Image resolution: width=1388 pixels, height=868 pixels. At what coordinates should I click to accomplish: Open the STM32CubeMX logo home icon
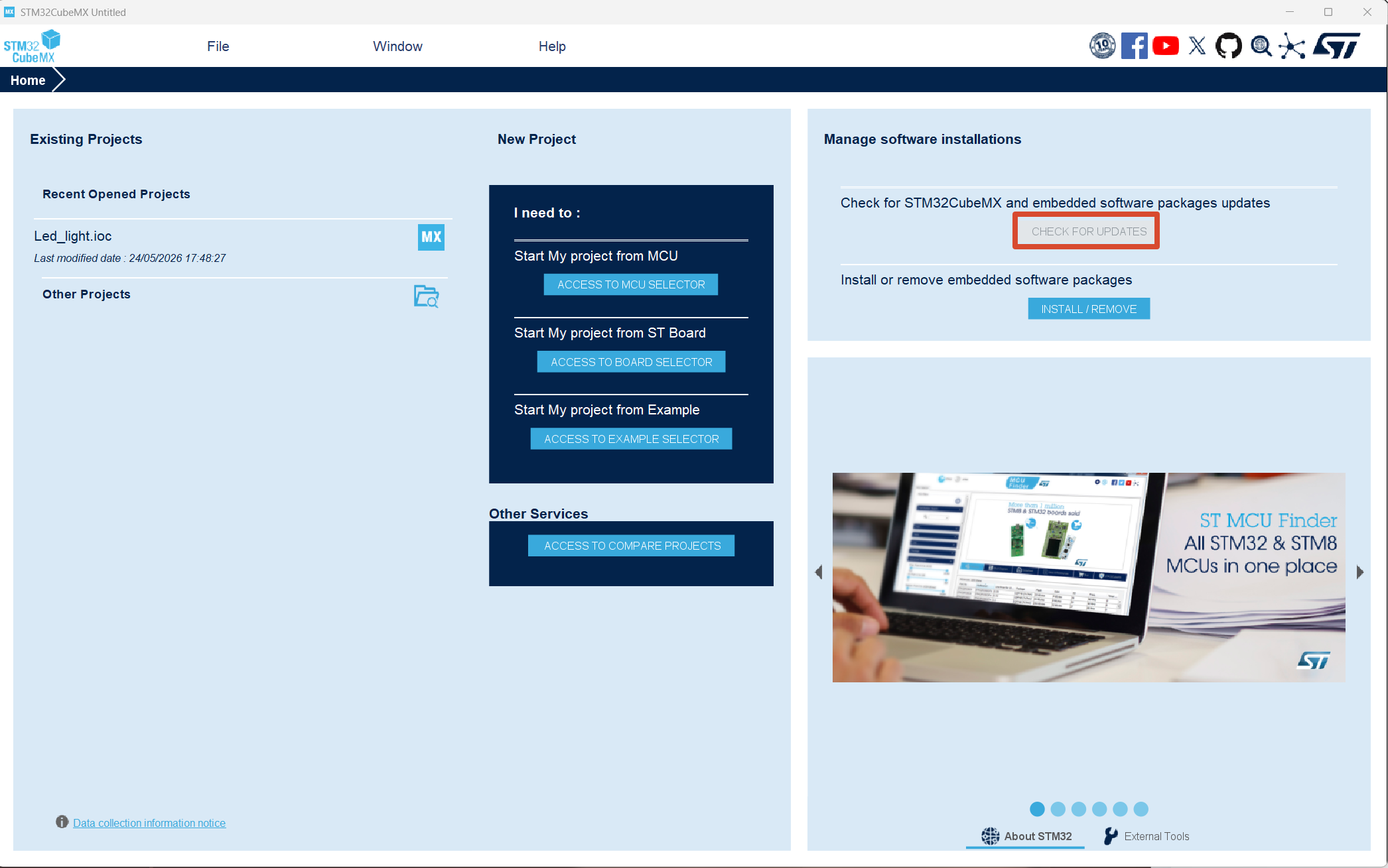32,46
